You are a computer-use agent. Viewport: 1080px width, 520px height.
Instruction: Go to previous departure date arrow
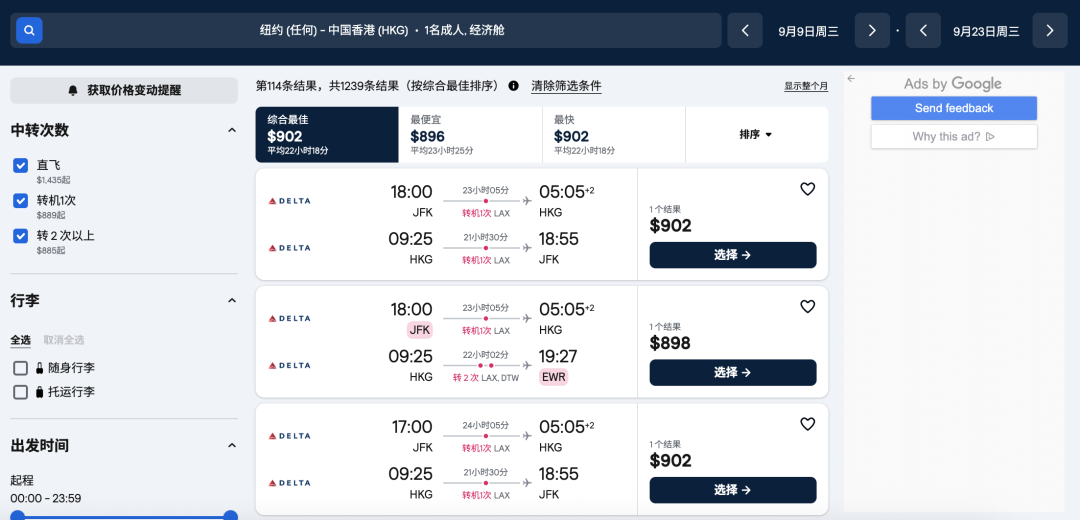(x=745, y=31)
